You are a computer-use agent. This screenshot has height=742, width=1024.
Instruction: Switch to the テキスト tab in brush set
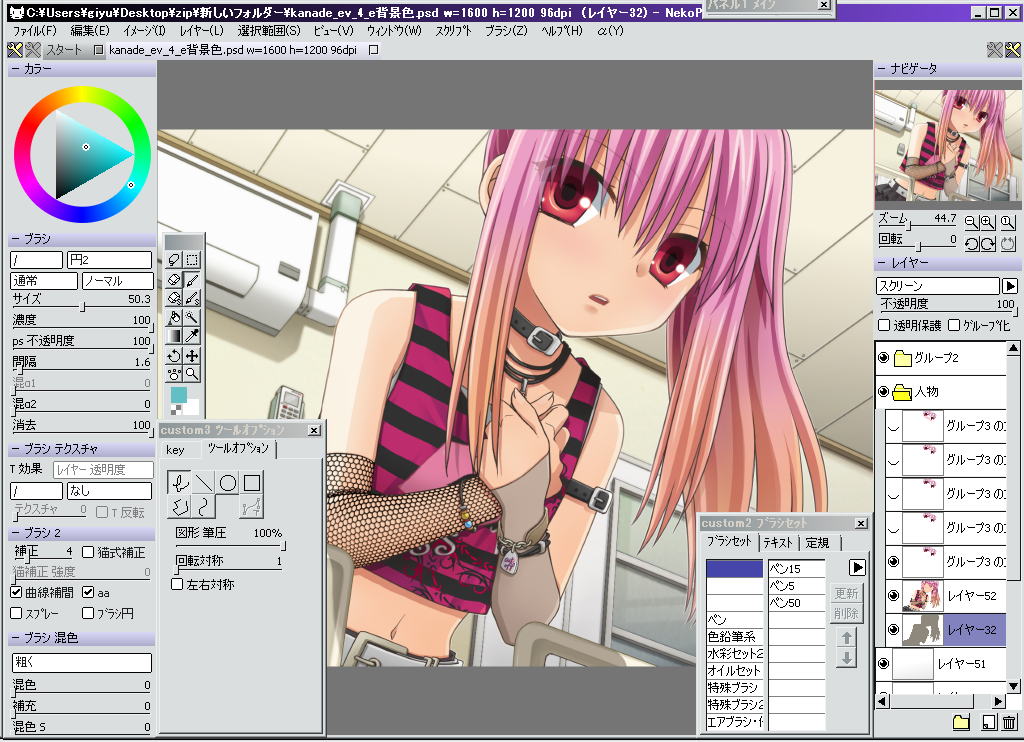click(x=780, y=542)
